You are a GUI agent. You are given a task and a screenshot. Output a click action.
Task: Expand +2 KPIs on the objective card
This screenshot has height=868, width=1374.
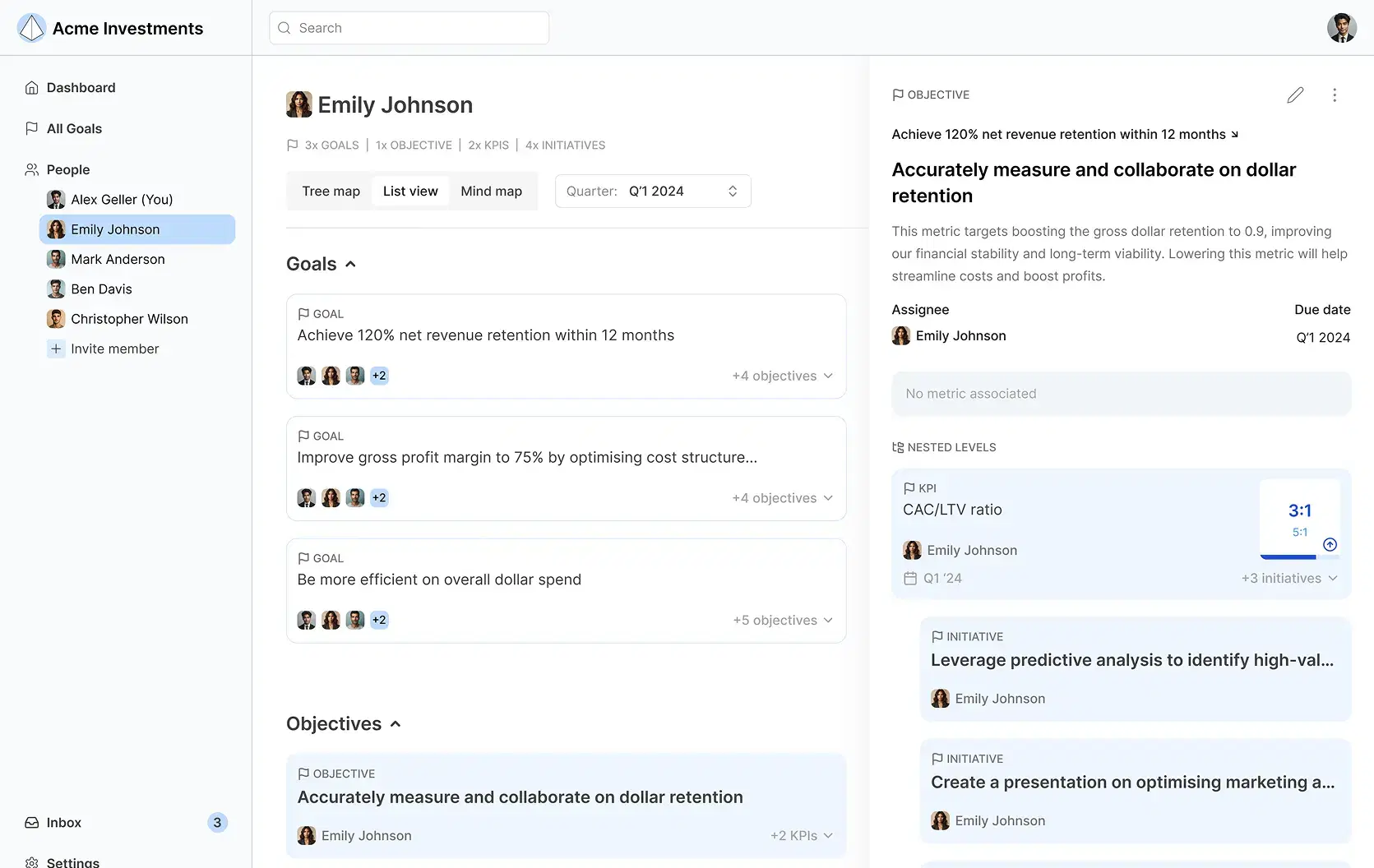tap(802, 836)
